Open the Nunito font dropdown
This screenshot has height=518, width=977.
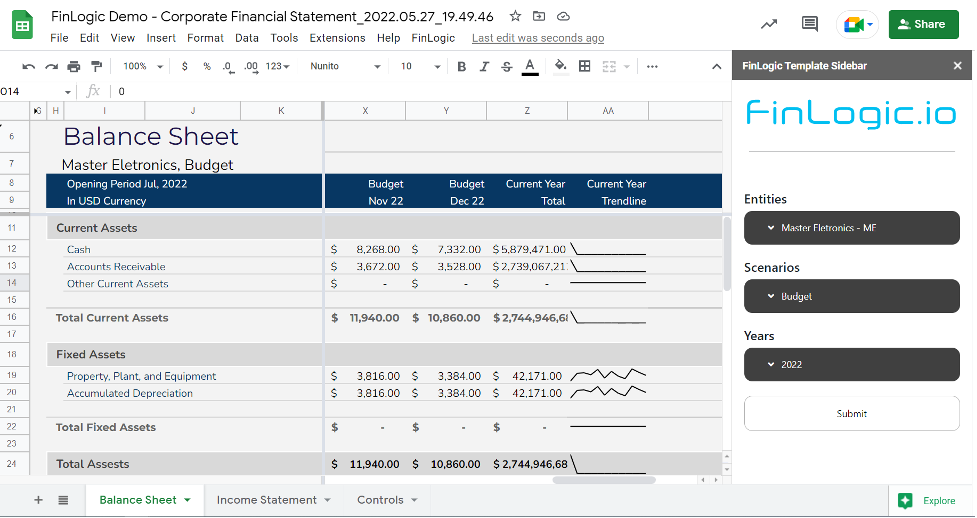click(345, 66)
